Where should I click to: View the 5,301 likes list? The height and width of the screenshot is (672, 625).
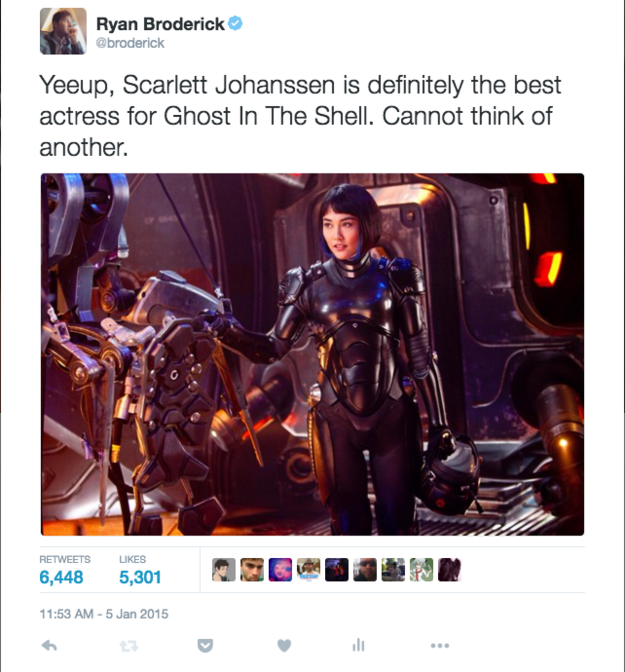(140, 570)
